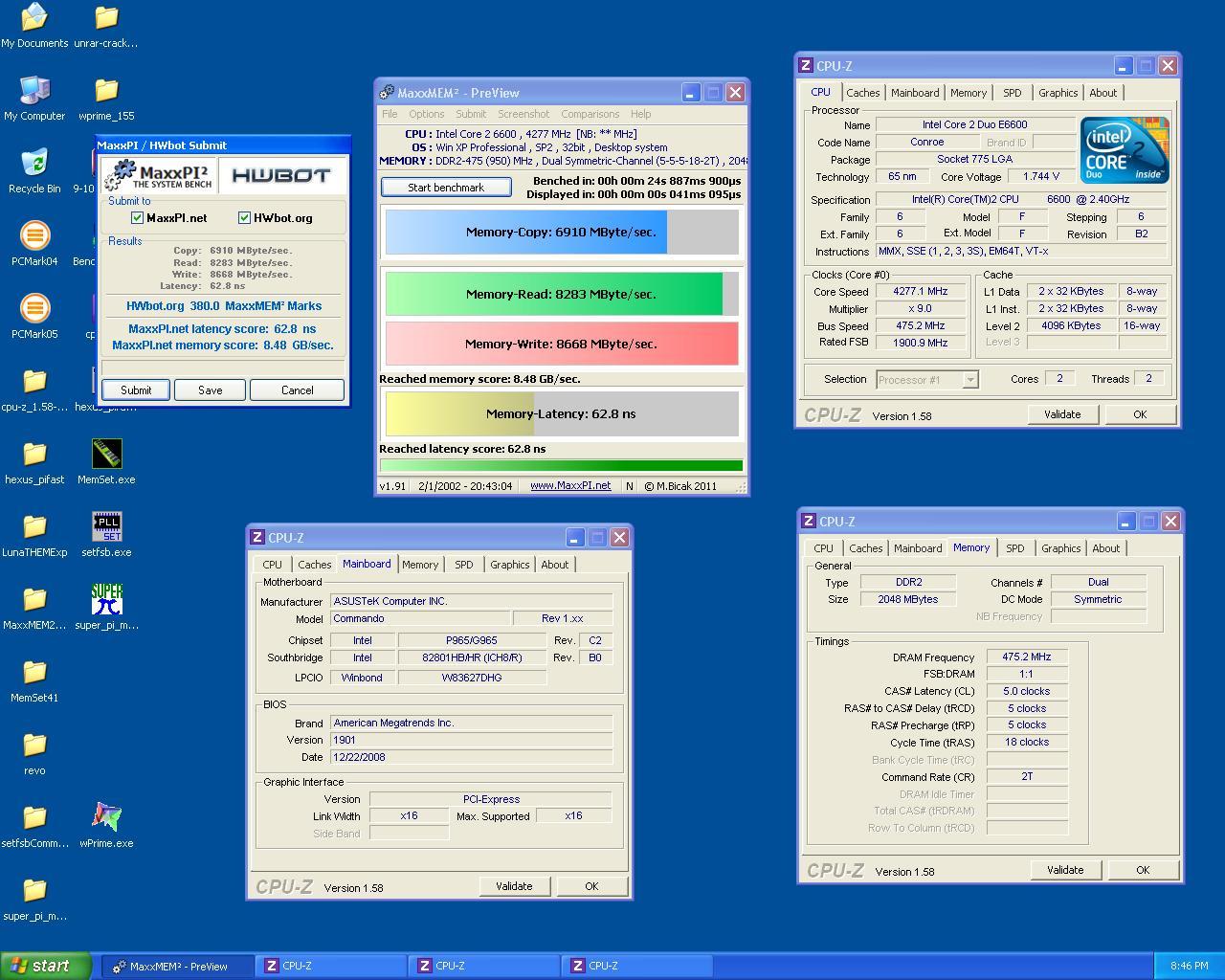Toggle the HWbot.org submit checkbox

click(x=244, y=218)
